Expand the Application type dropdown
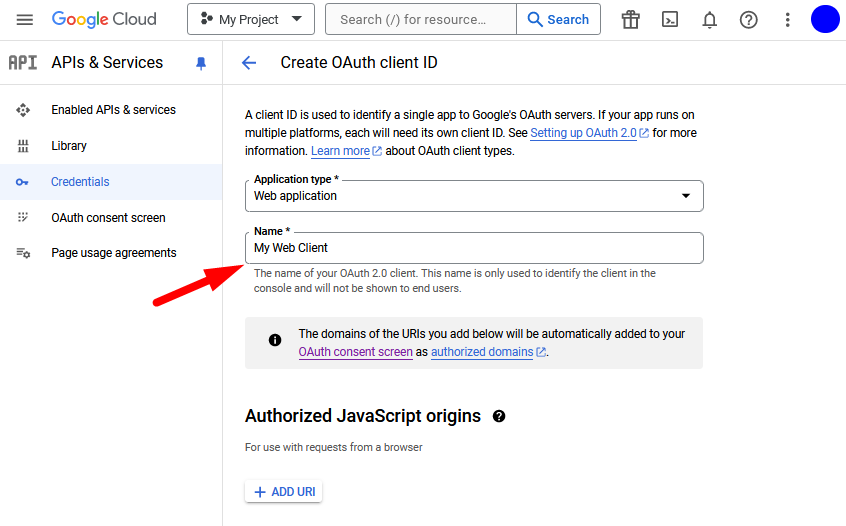This screenshot has height=526, width=846. click(474, 196)
